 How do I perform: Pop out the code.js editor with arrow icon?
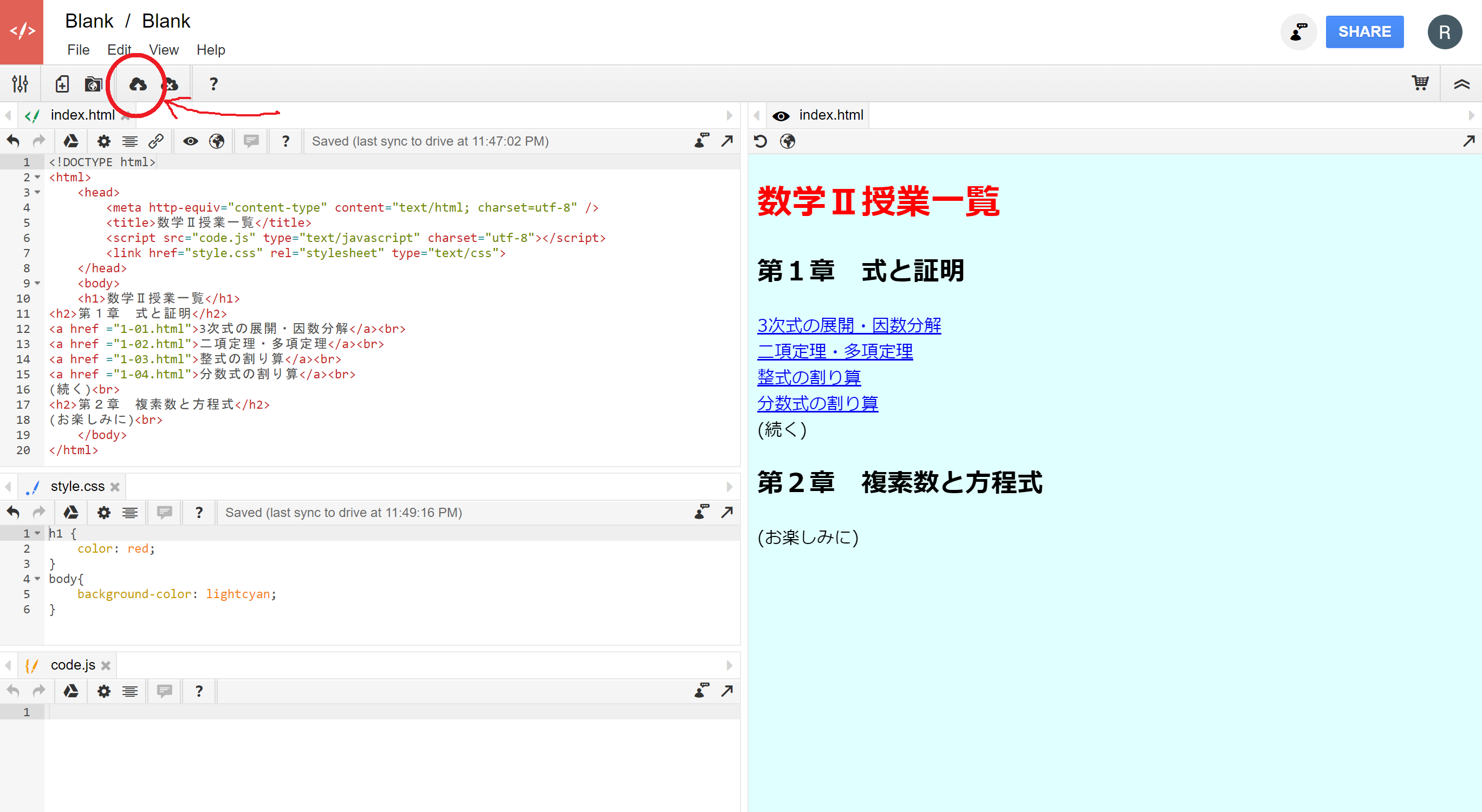click(727, 690)
